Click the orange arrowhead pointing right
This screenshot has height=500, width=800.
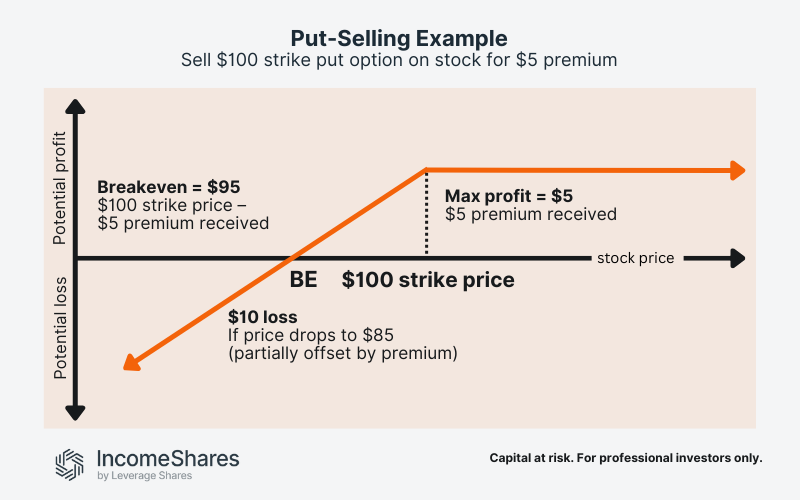pos(737,170)
